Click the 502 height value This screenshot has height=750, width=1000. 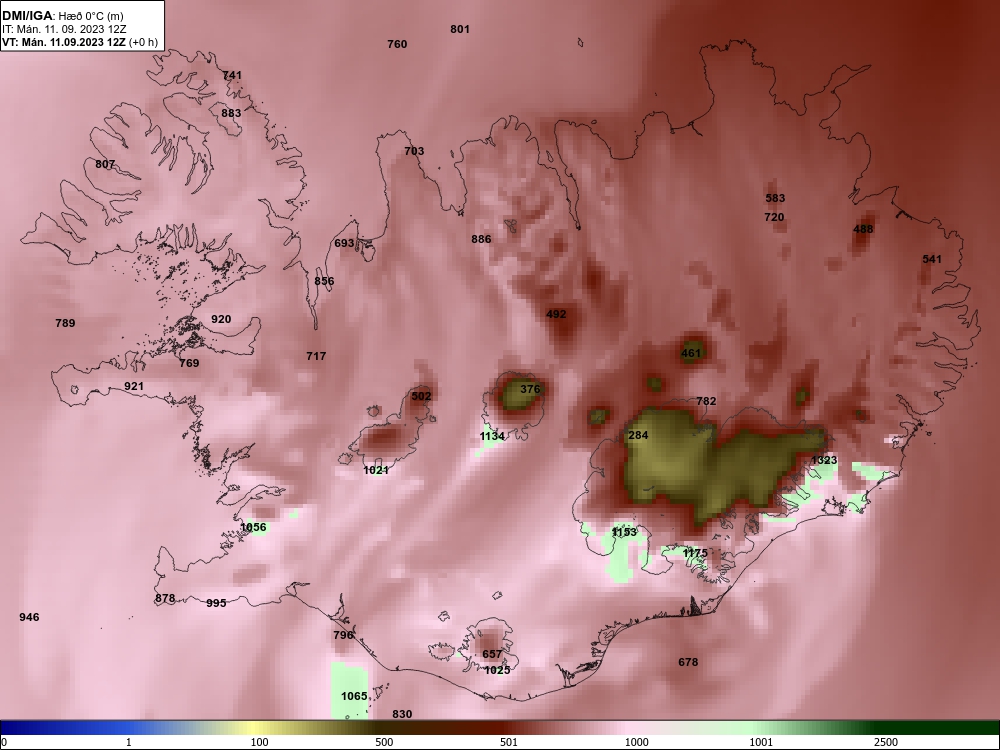click(x=421, y=396)
